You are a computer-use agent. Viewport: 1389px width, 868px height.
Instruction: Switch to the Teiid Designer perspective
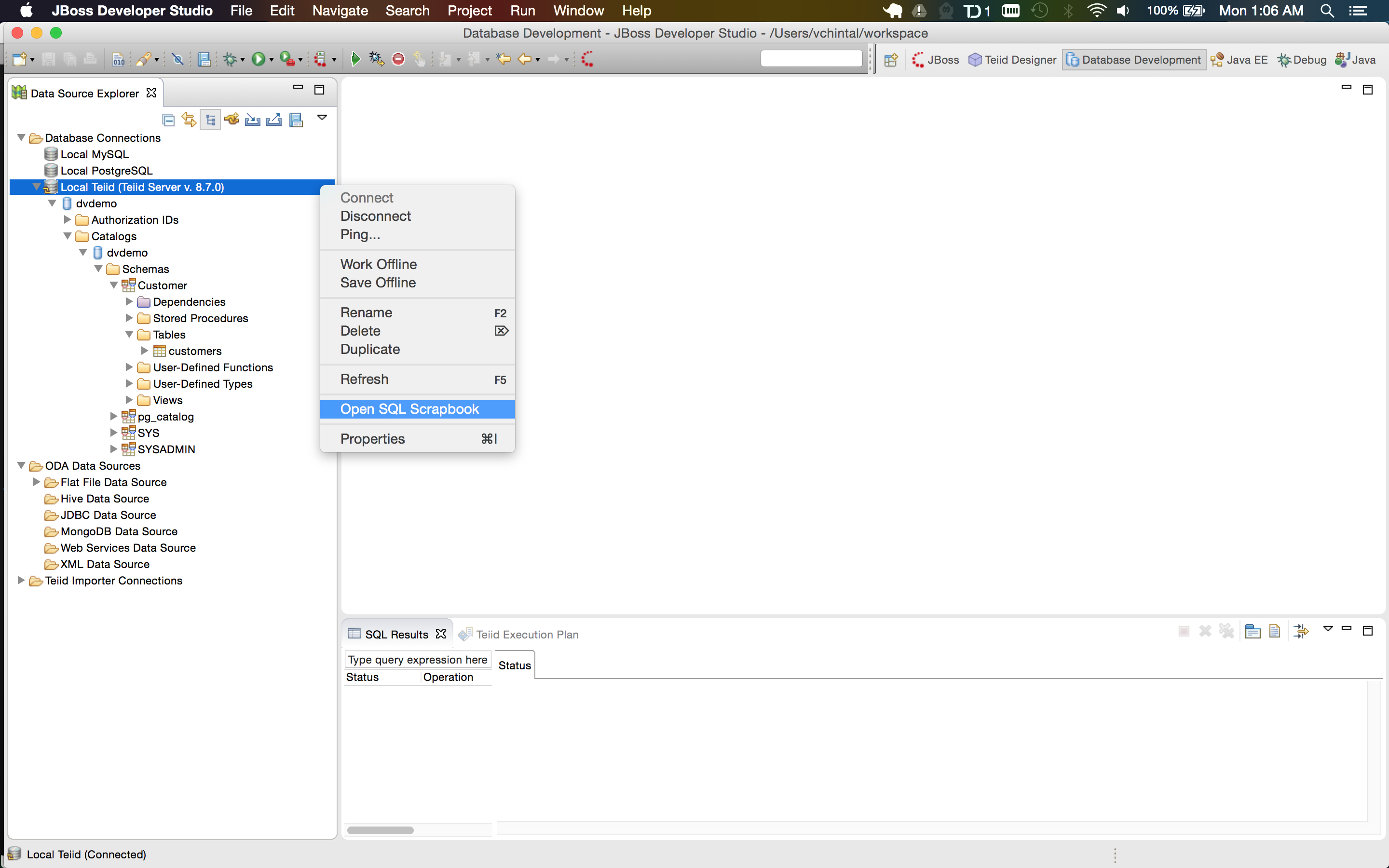coord(1012,60)
